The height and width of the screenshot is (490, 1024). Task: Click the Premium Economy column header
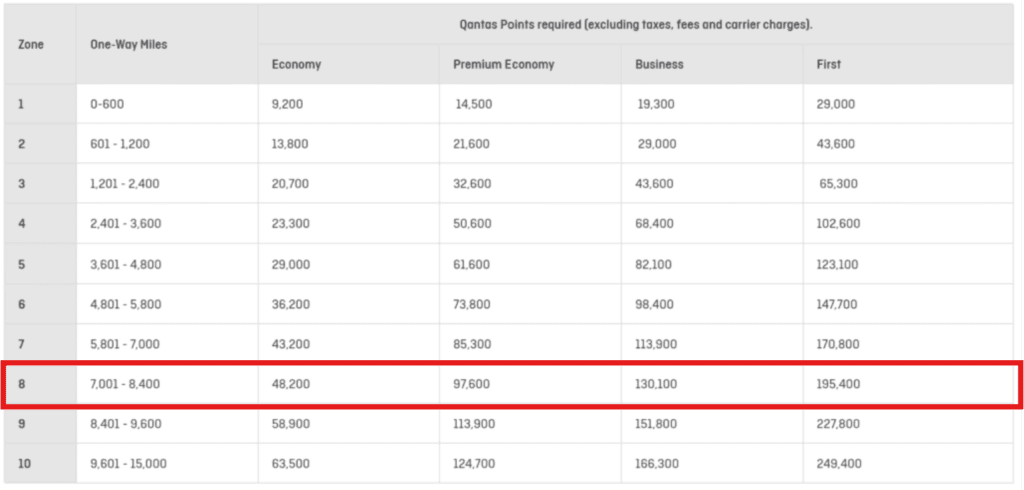(530, 64)
